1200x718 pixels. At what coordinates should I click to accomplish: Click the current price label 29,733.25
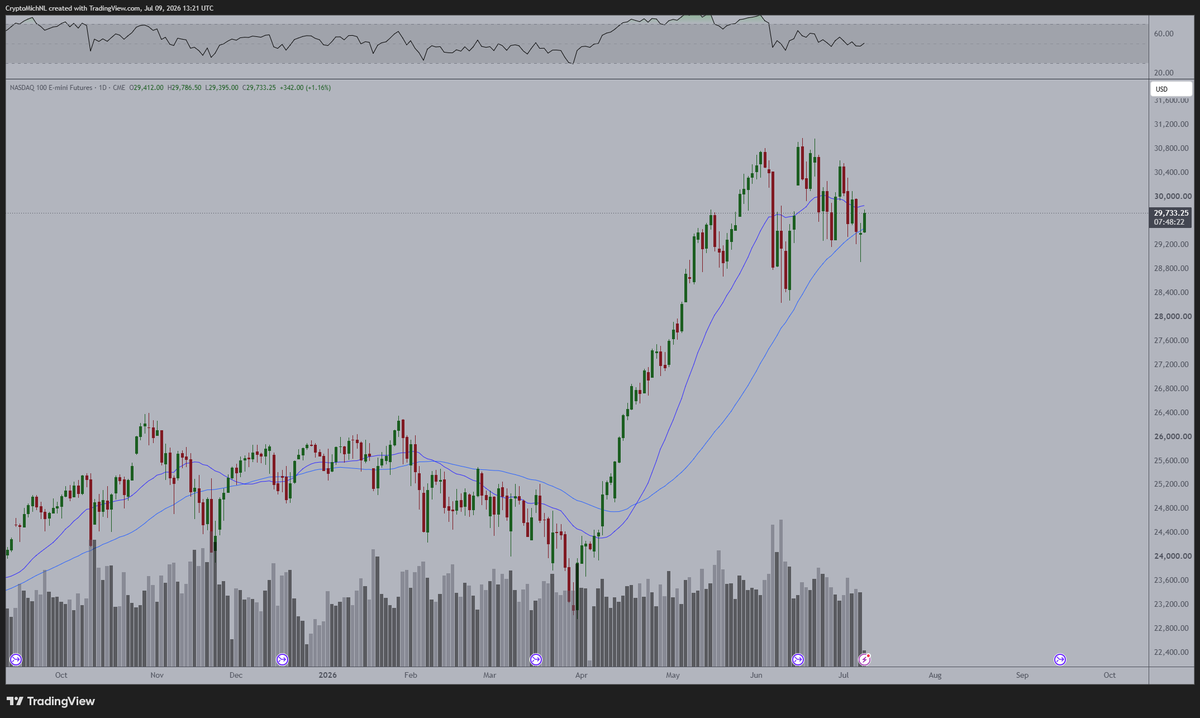coord(1171,212)
